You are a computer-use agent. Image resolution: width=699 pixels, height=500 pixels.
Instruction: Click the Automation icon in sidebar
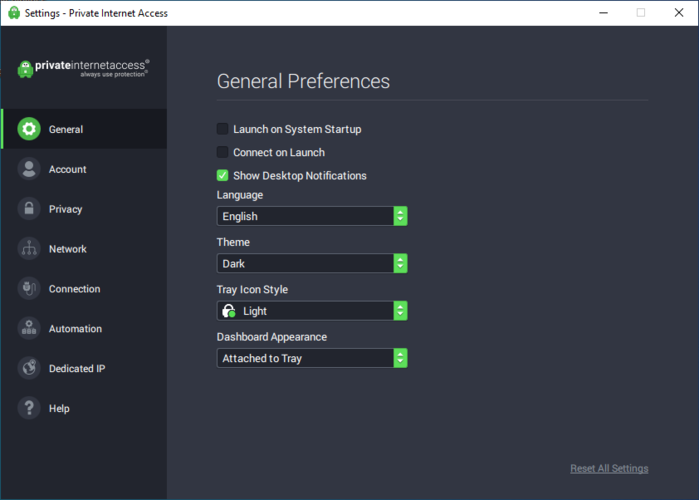(x=29, y=328)
